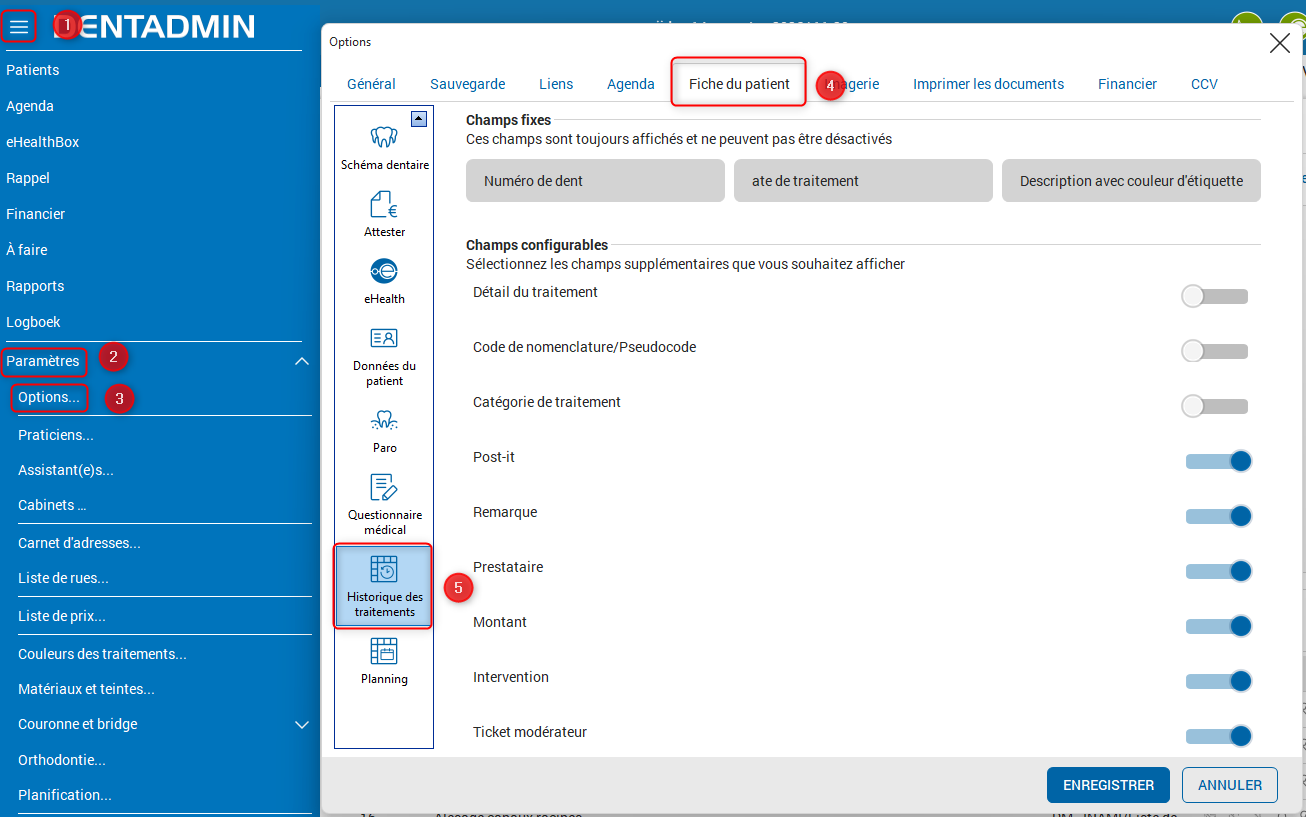The image size is (1306, 817).
Task: Enable the Détail du traitement switch
Action: tap(1215, 296)
